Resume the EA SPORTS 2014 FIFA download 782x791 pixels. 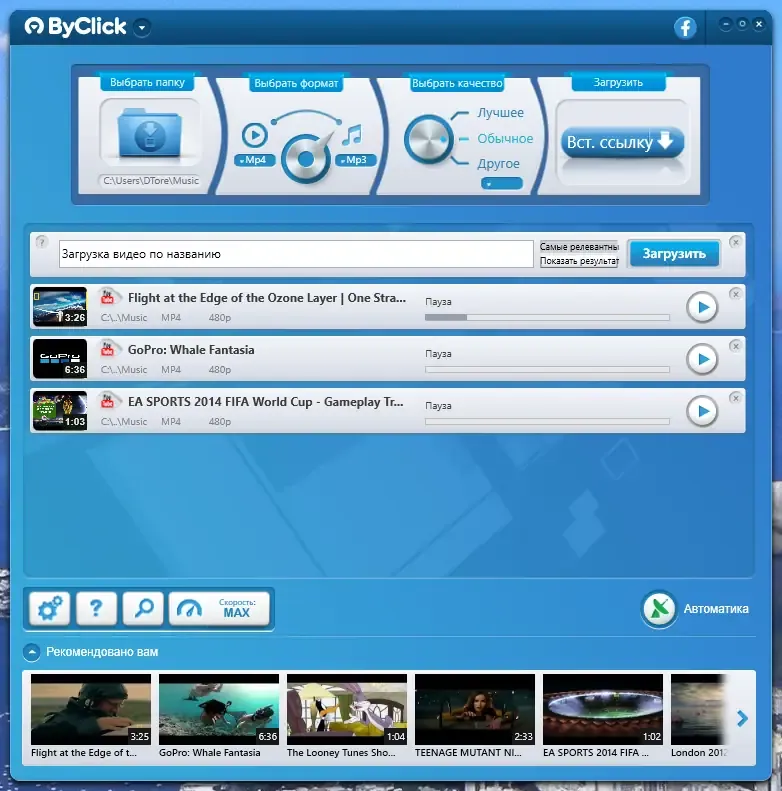coord(702,411)
